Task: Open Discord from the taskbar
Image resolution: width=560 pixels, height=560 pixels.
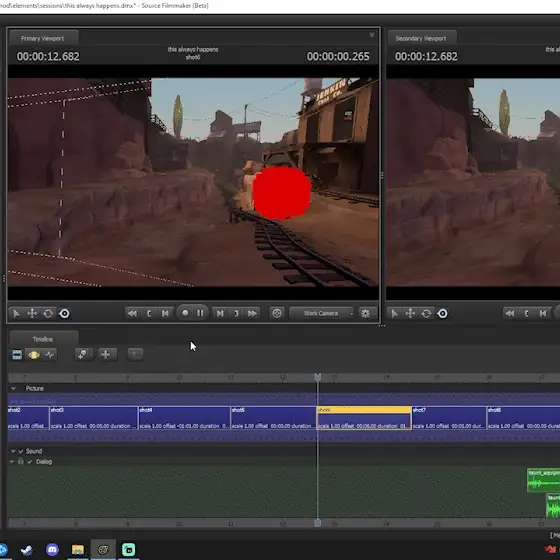Action: tap(52, 550)
